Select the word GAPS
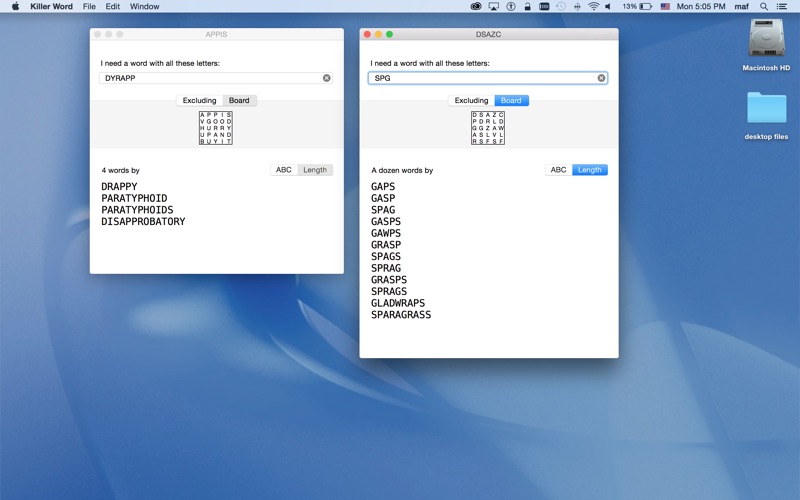The image size is (800, 500). pos(383,187)
